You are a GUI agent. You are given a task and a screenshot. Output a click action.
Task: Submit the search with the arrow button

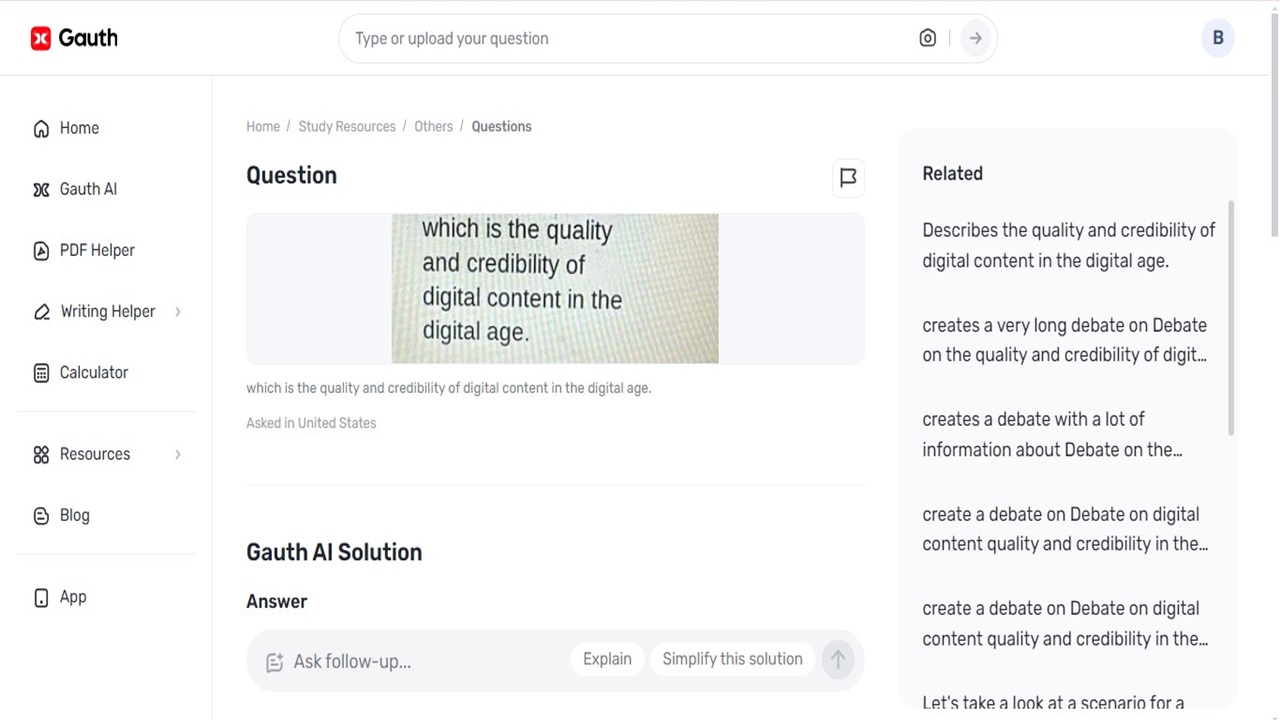coord(975,38)
